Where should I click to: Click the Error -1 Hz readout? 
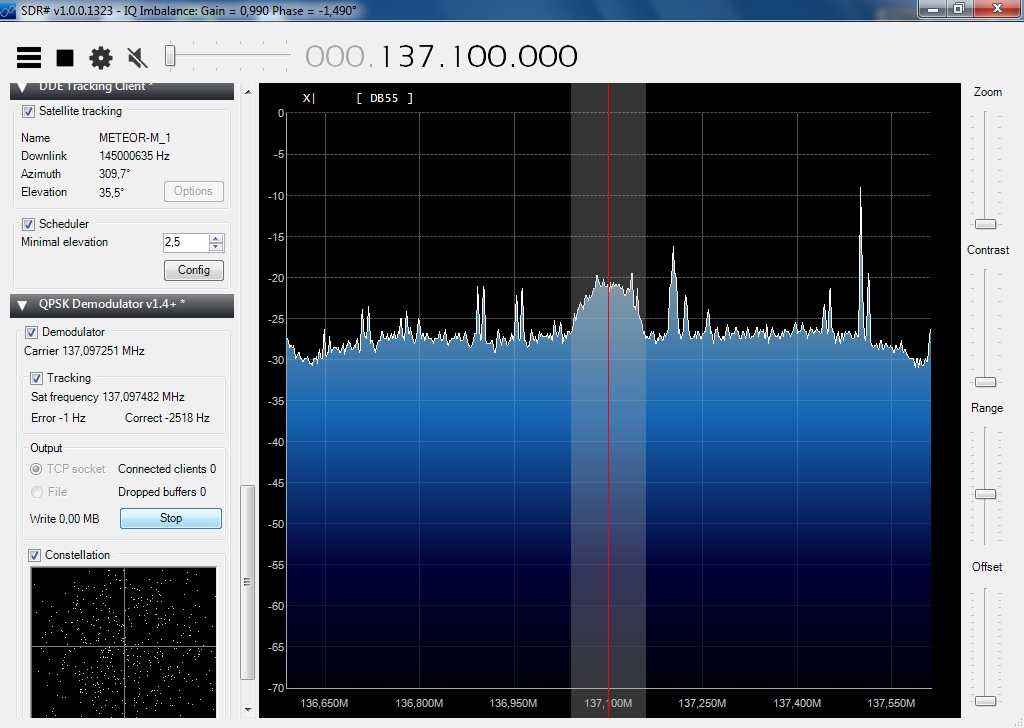[x=58, y=419]
